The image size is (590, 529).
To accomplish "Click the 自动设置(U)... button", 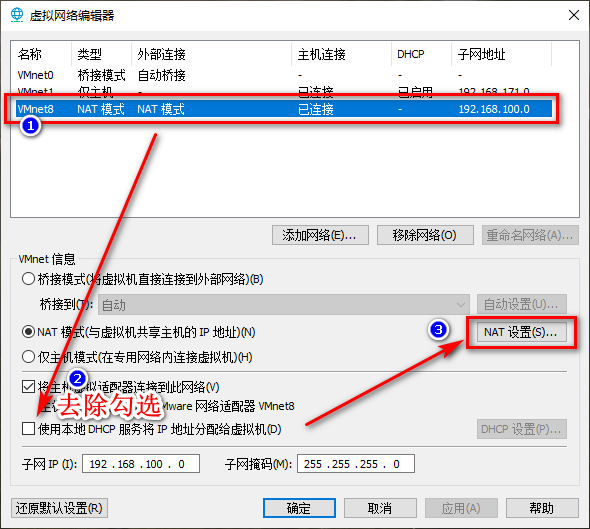I will (x=522, y=304).
